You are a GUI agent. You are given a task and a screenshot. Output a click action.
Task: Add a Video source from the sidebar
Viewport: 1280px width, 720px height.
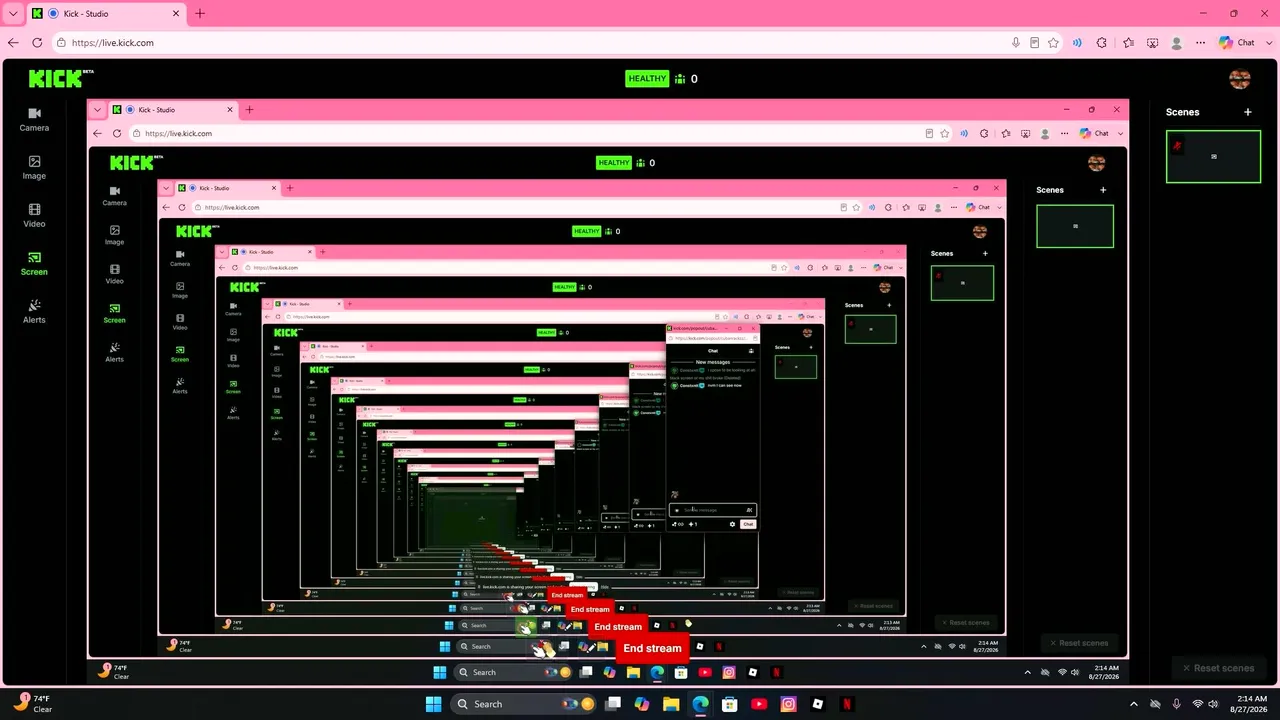click(34, 215)
